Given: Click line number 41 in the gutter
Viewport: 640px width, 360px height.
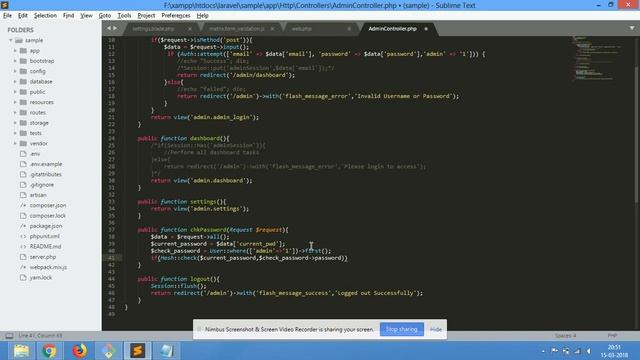Looking at the screenshot, I should point(111,258).
